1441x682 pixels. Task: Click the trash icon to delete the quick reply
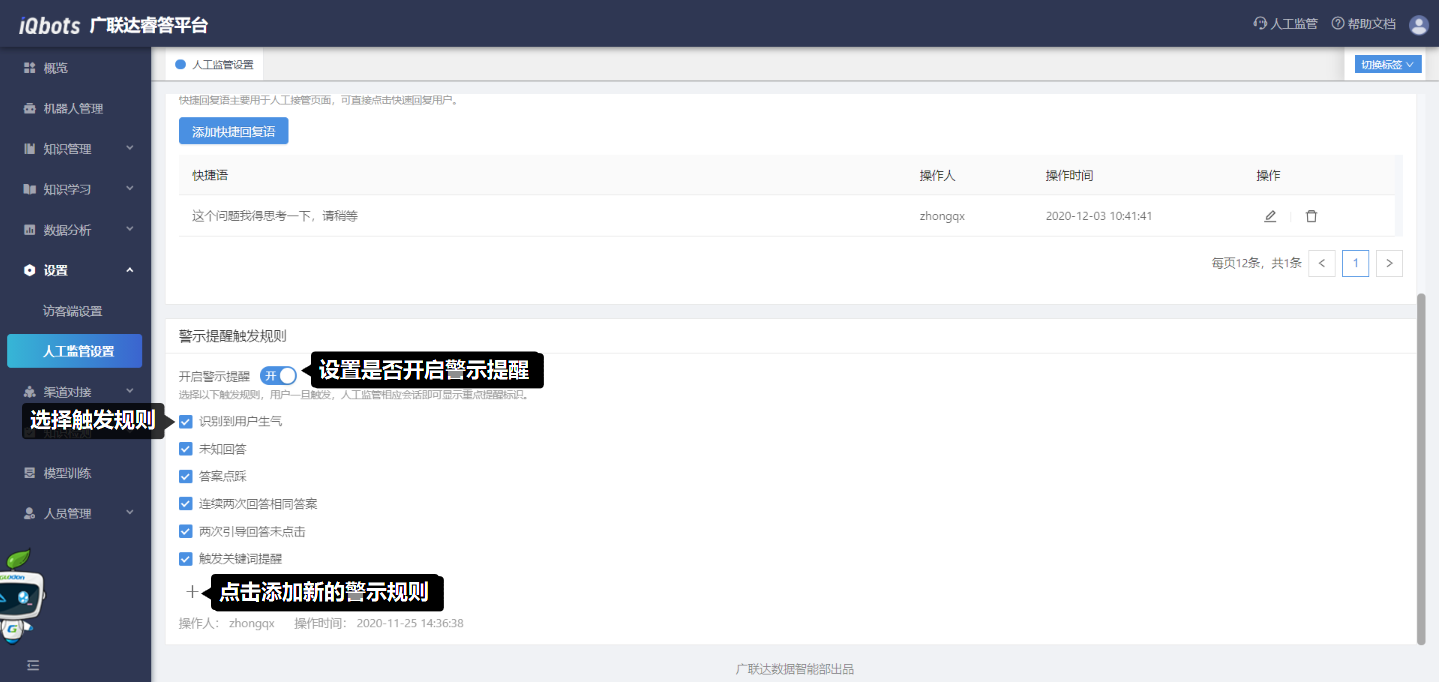click(x=1311, y=216)
